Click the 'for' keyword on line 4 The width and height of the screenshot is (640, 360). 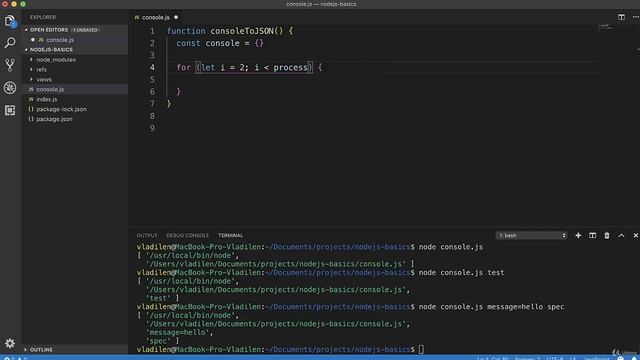point(184,67)
